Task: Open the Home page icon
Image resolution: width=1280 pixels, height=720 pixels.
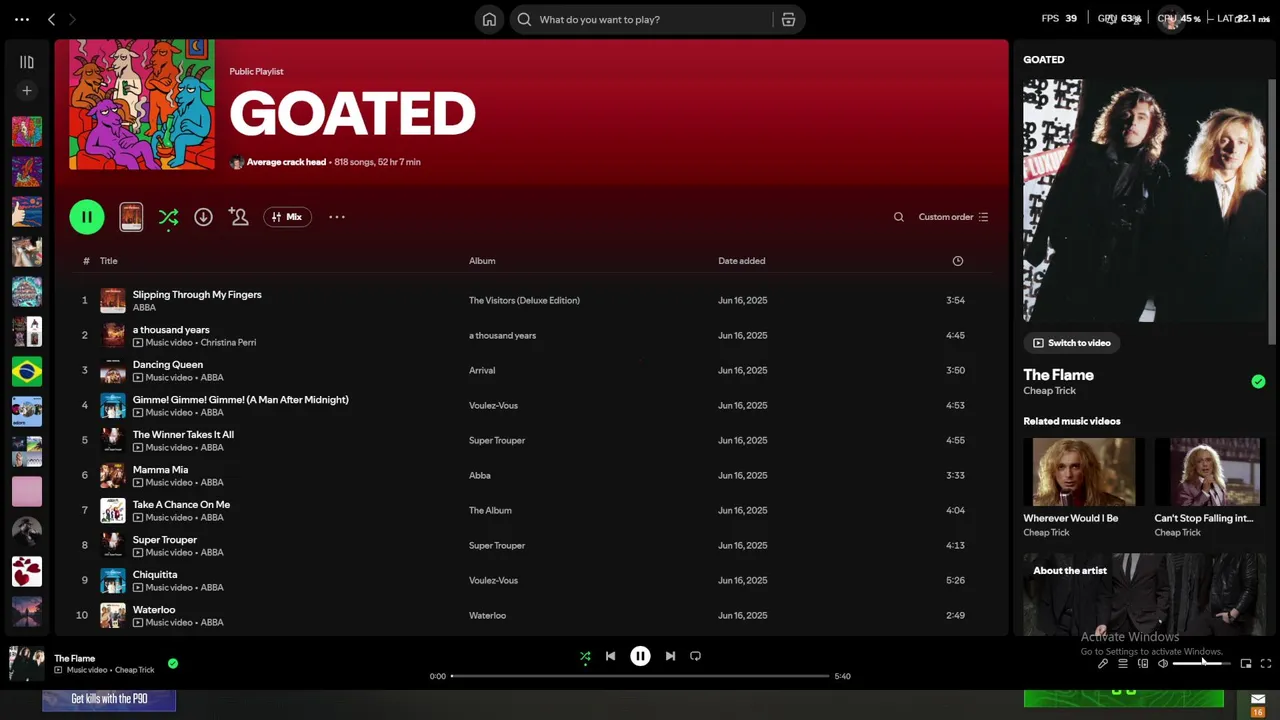Action: (489, 19)
